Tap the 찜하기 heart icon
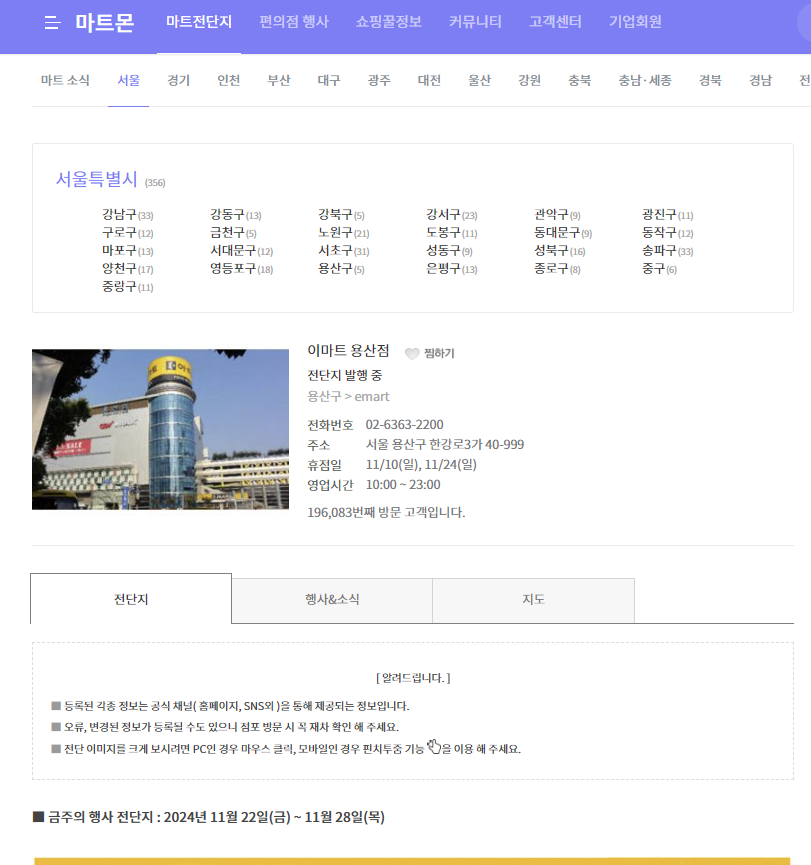Screen dimensions: 811x865 413,352
